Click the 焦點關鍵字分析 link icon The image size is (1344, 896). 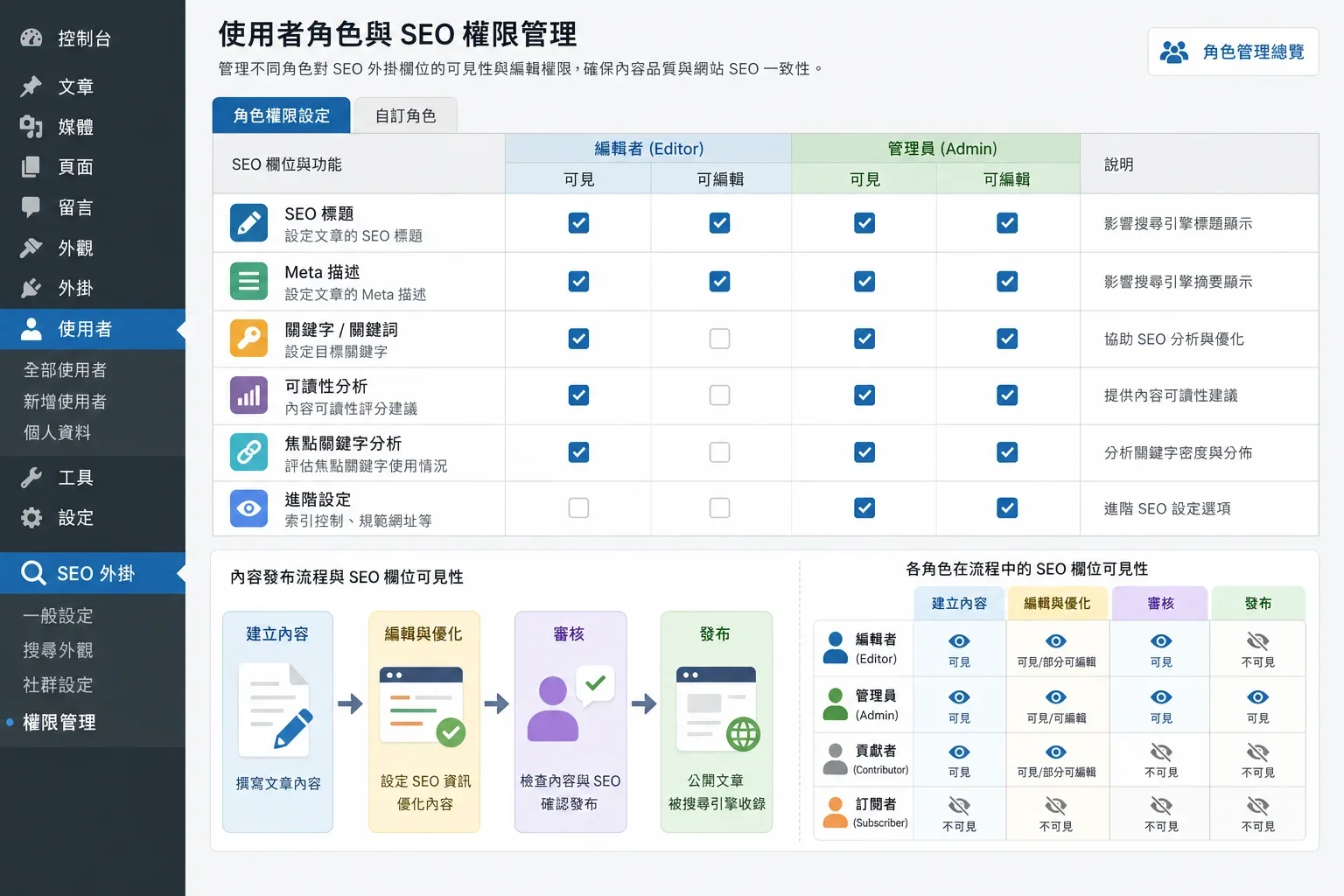248,452
